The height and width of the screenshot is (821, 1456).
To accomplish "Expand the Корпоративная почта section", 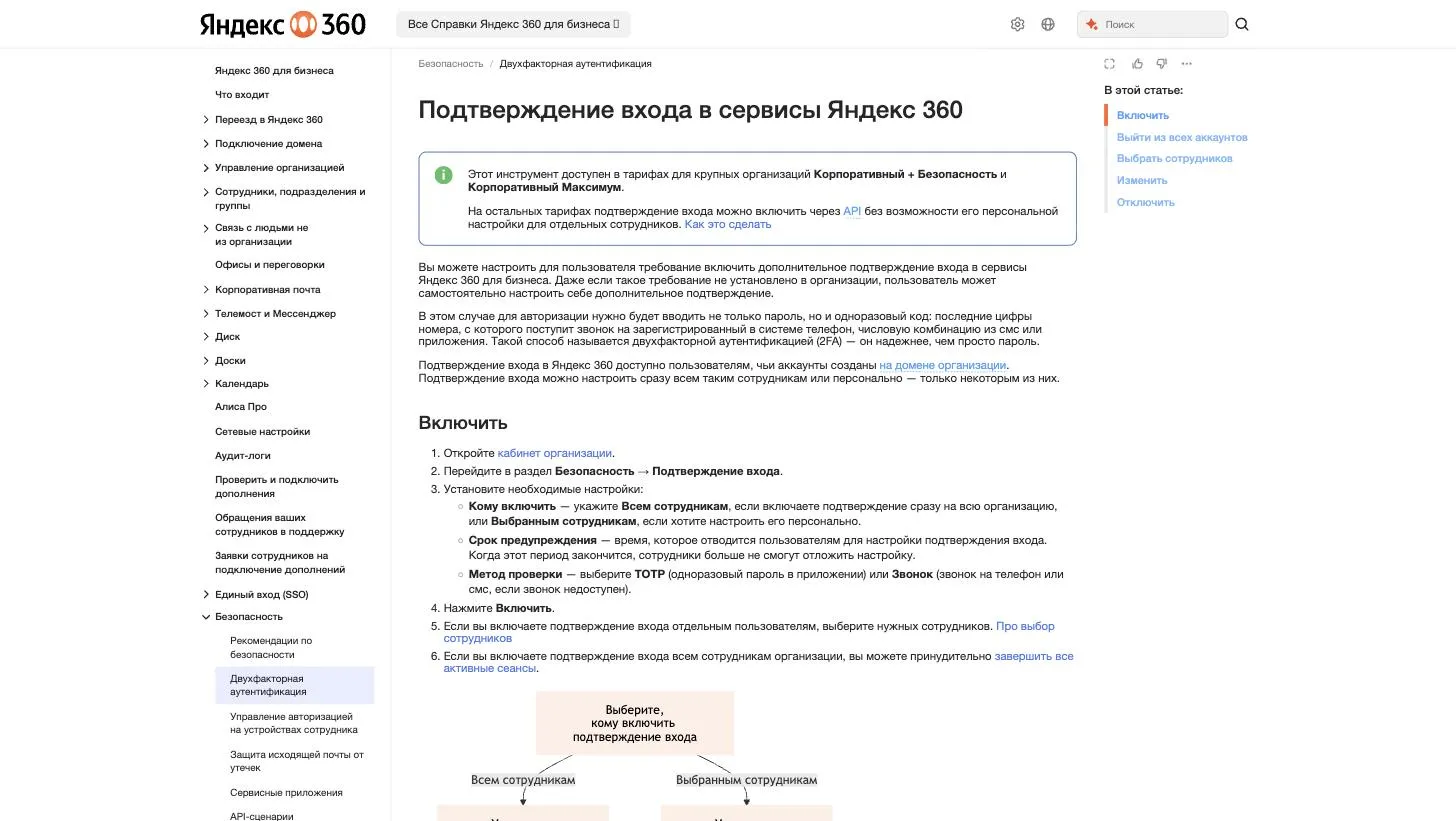I will [x=206, y=290].
